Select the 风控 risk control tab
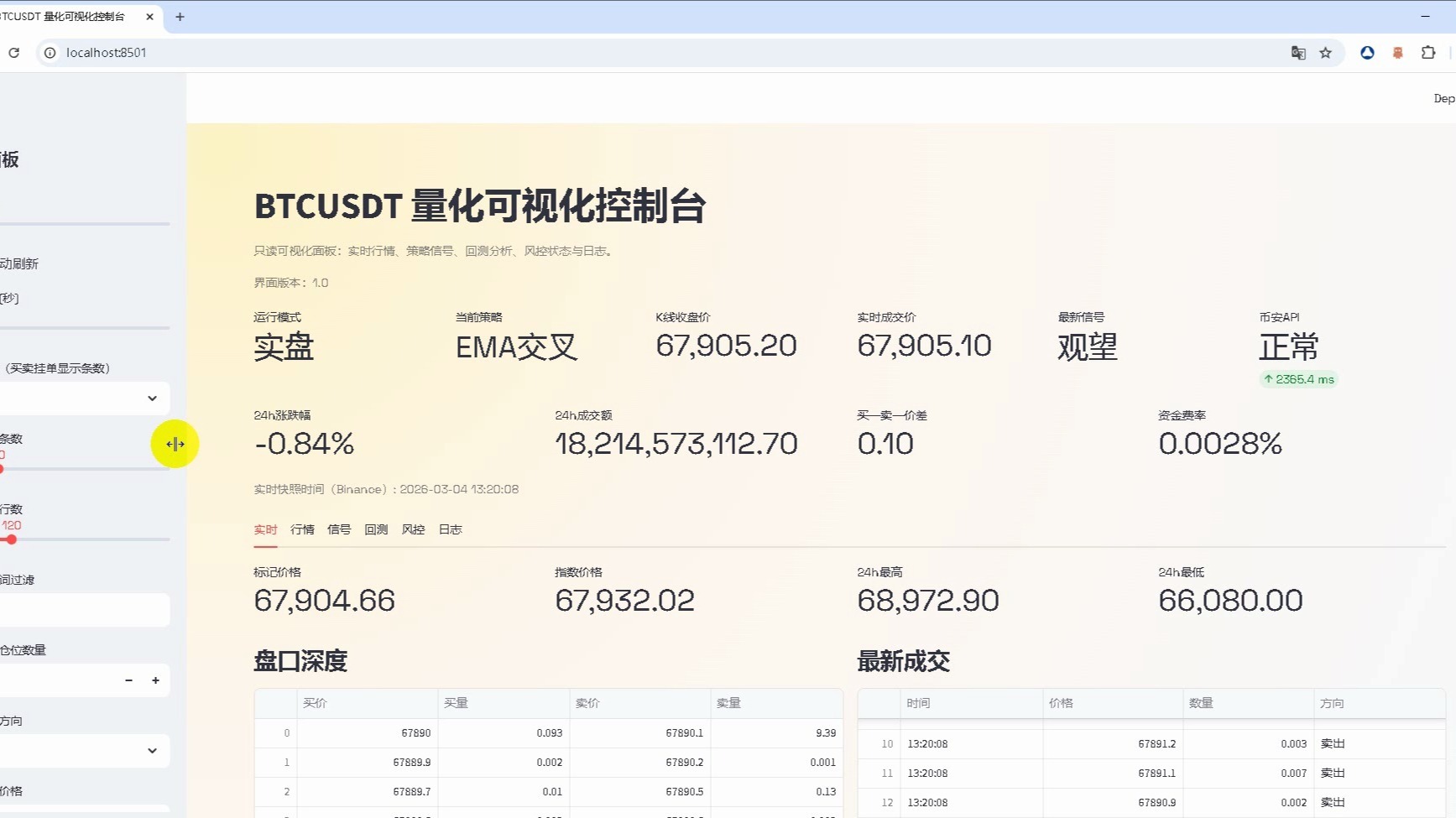The height and width of the screenshot is (818, 1456). click(x=413, y=529)
